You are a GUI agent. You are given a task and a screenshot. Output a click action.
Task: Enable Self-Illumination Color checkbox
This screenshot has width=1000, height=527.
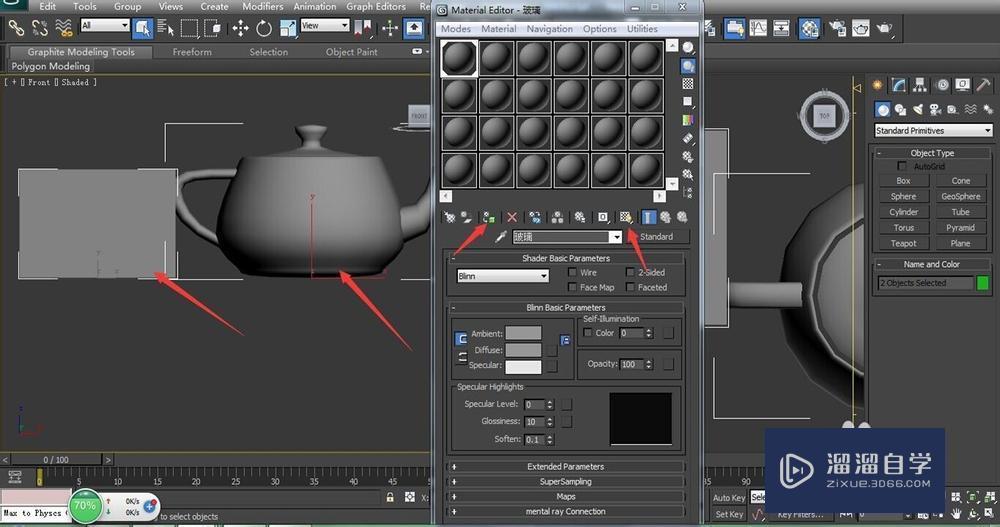coord(588,333)
